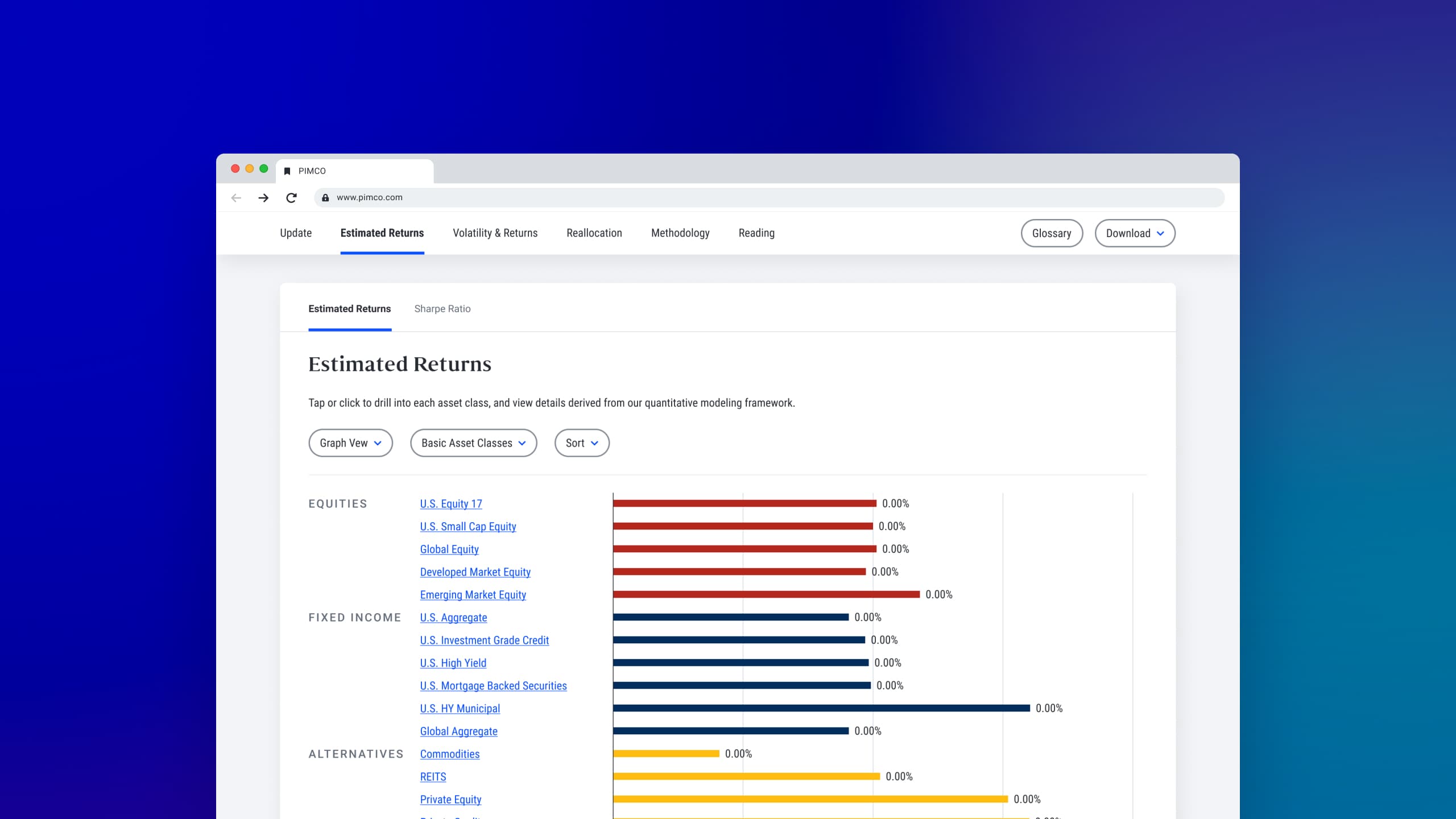The height and width of the screenshot is (819, 1456).
Task: Open the Emerging Market Equity link
Action: (x=473, y=595)
